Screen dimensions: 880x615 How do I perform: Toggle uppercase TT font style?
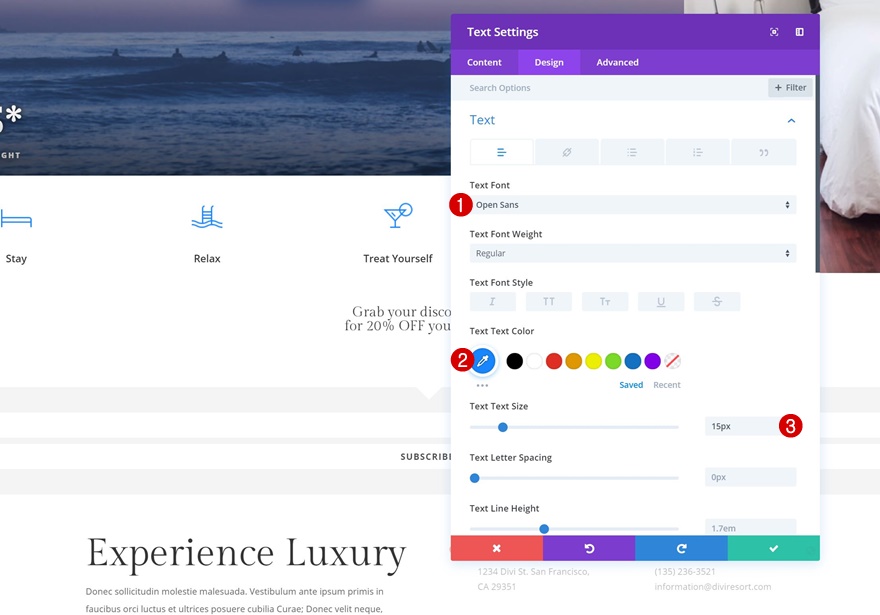click(x=548, y=302)
